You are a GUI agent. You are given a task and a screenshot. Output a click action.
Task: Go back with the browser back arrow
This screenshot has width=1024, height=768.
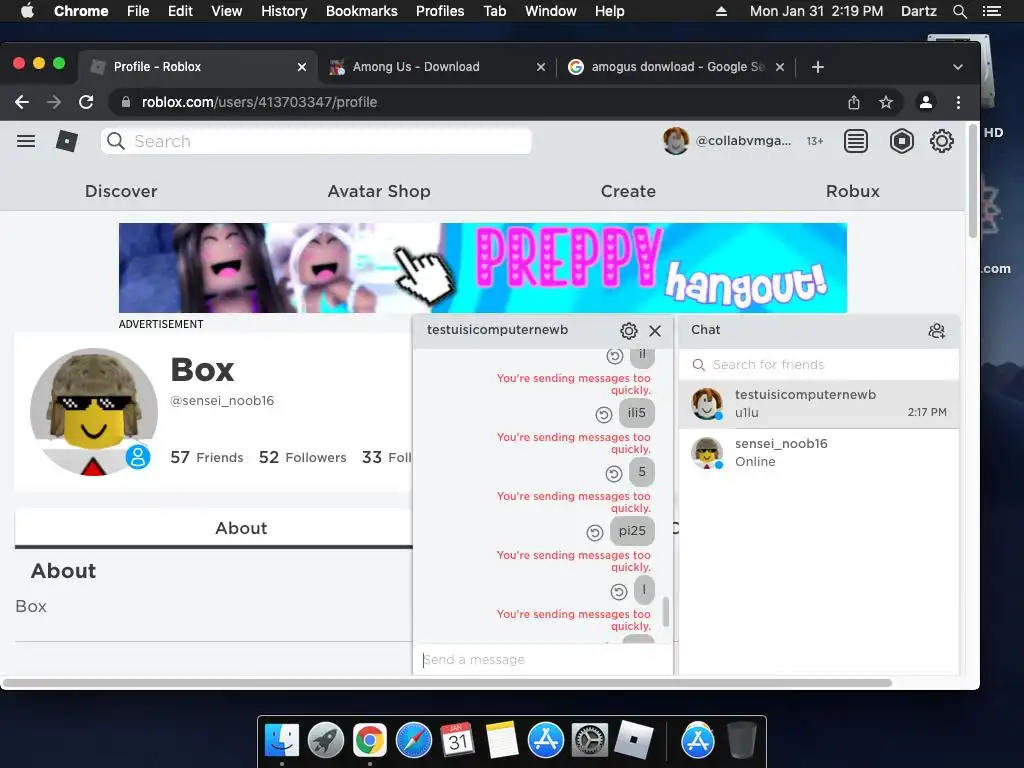pyautogui.click(x=22, y=102)
